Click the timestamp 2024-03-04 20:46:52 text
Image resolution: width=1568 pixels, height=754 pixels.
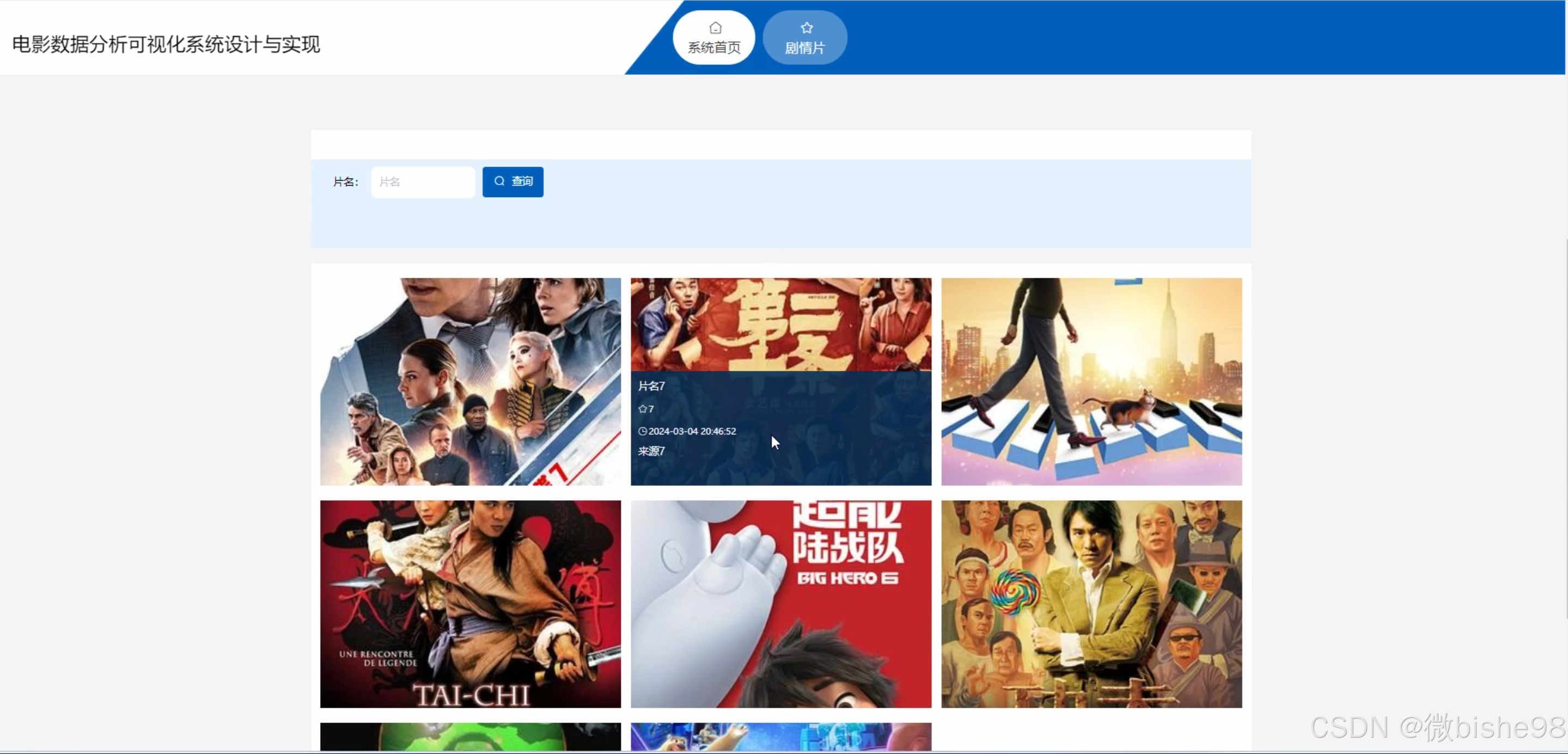[692, 431]
